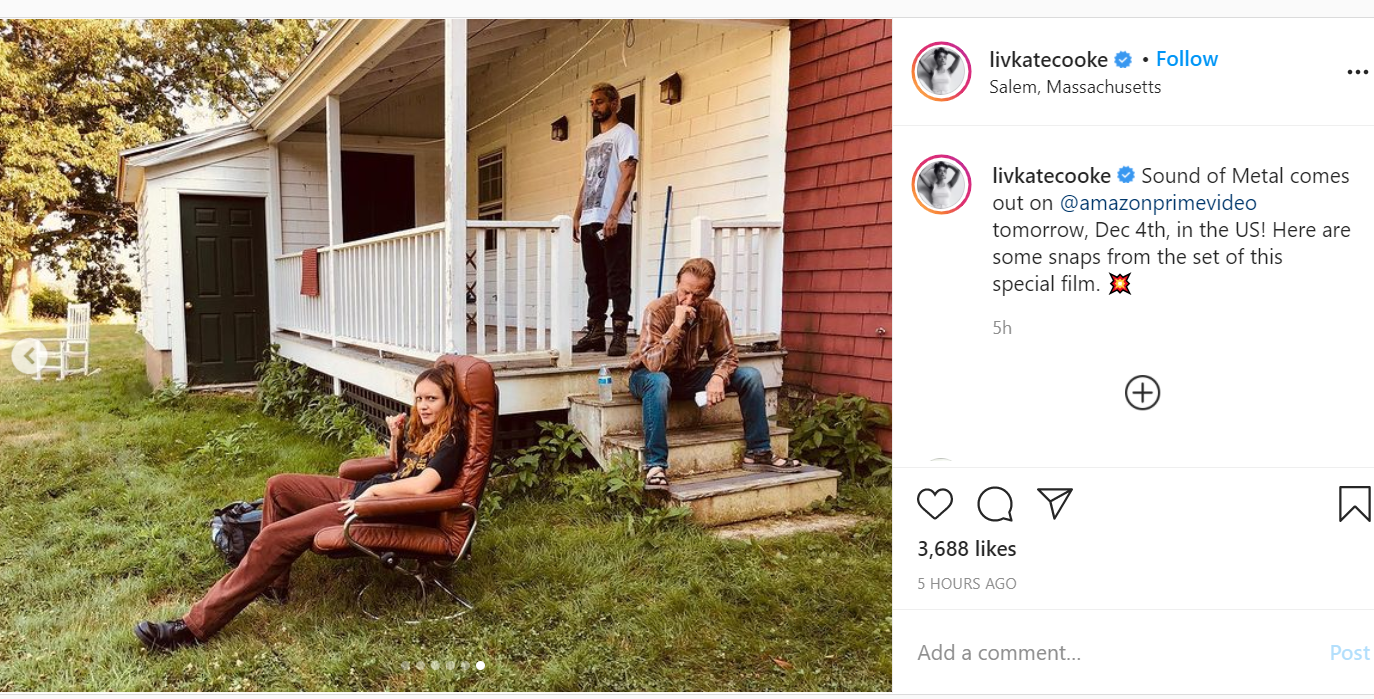Load more comments with plus circle
Viewport: 1374px width, 699px height.
point(1142,393)
